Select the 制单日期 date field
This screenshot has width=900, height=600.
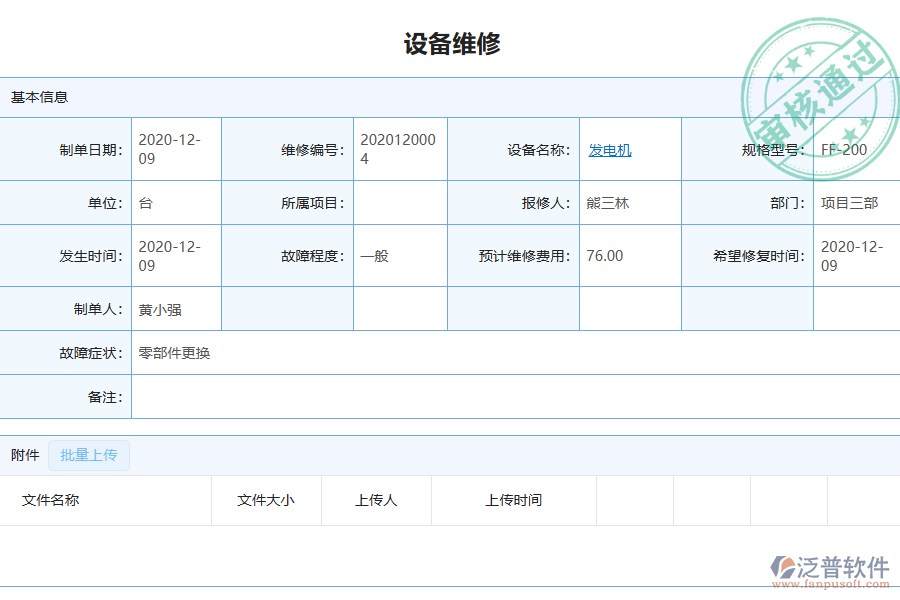pos(175,148)
